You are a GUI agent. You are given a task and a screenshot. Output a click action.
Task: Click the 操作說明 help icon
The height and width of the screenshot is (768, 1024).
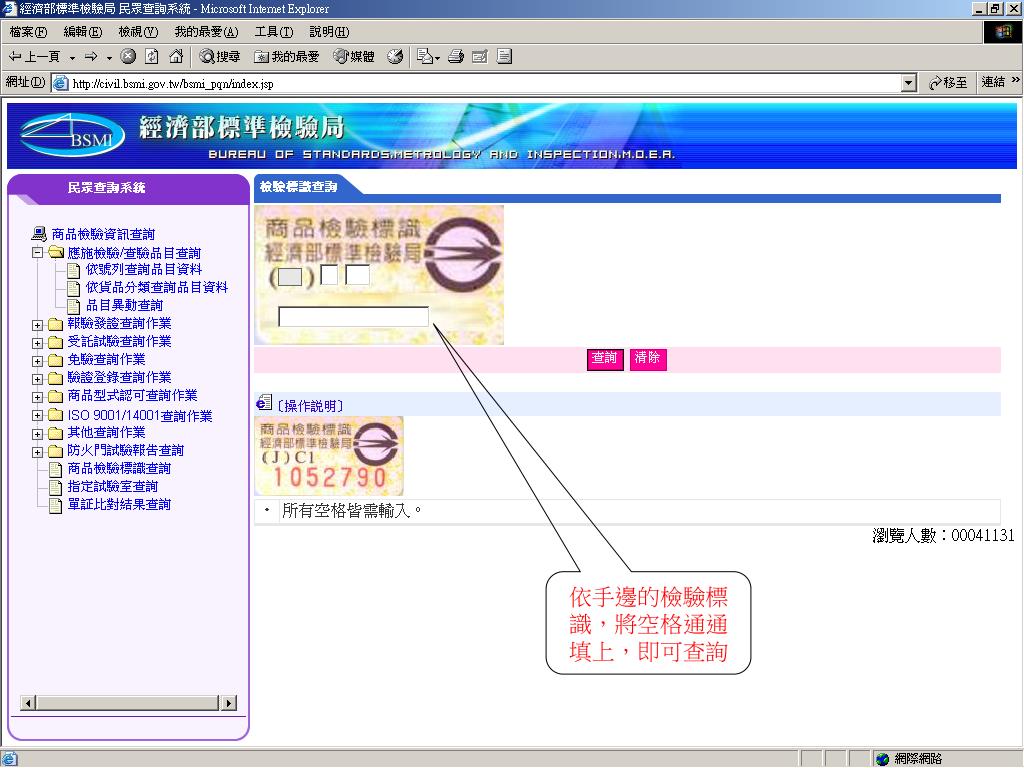point(264,403)
